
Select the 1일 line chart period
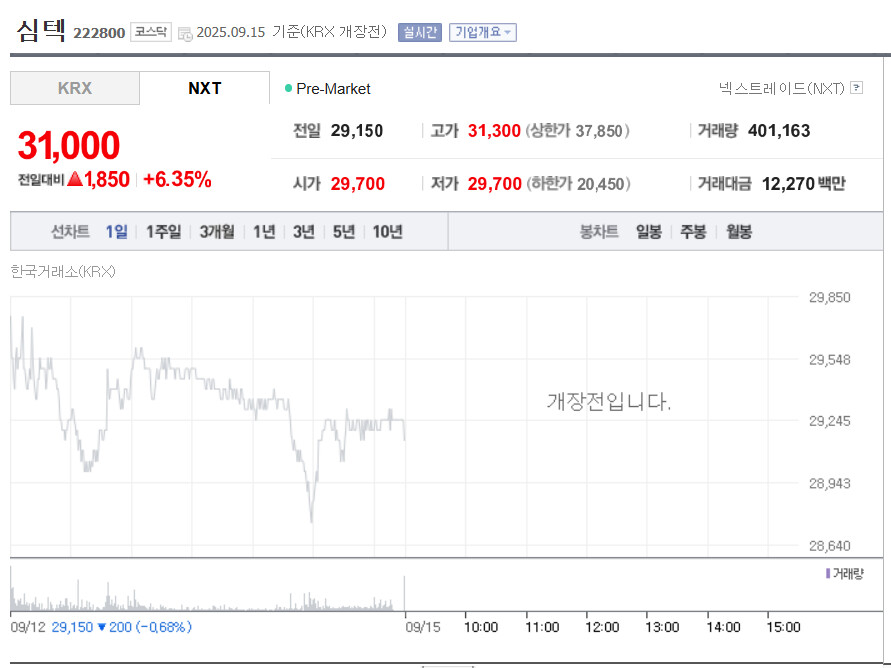point(116,232)
